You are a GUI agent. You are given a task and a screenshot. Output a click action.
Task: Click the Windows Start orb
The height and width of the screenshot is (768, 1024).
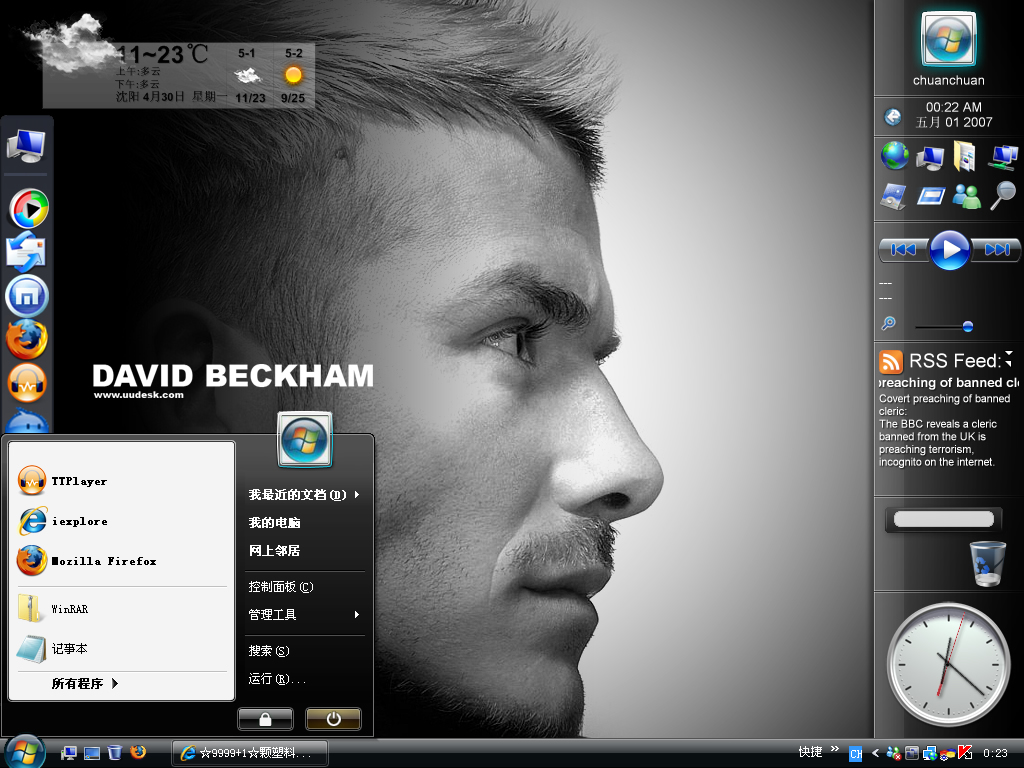(24, 753)
